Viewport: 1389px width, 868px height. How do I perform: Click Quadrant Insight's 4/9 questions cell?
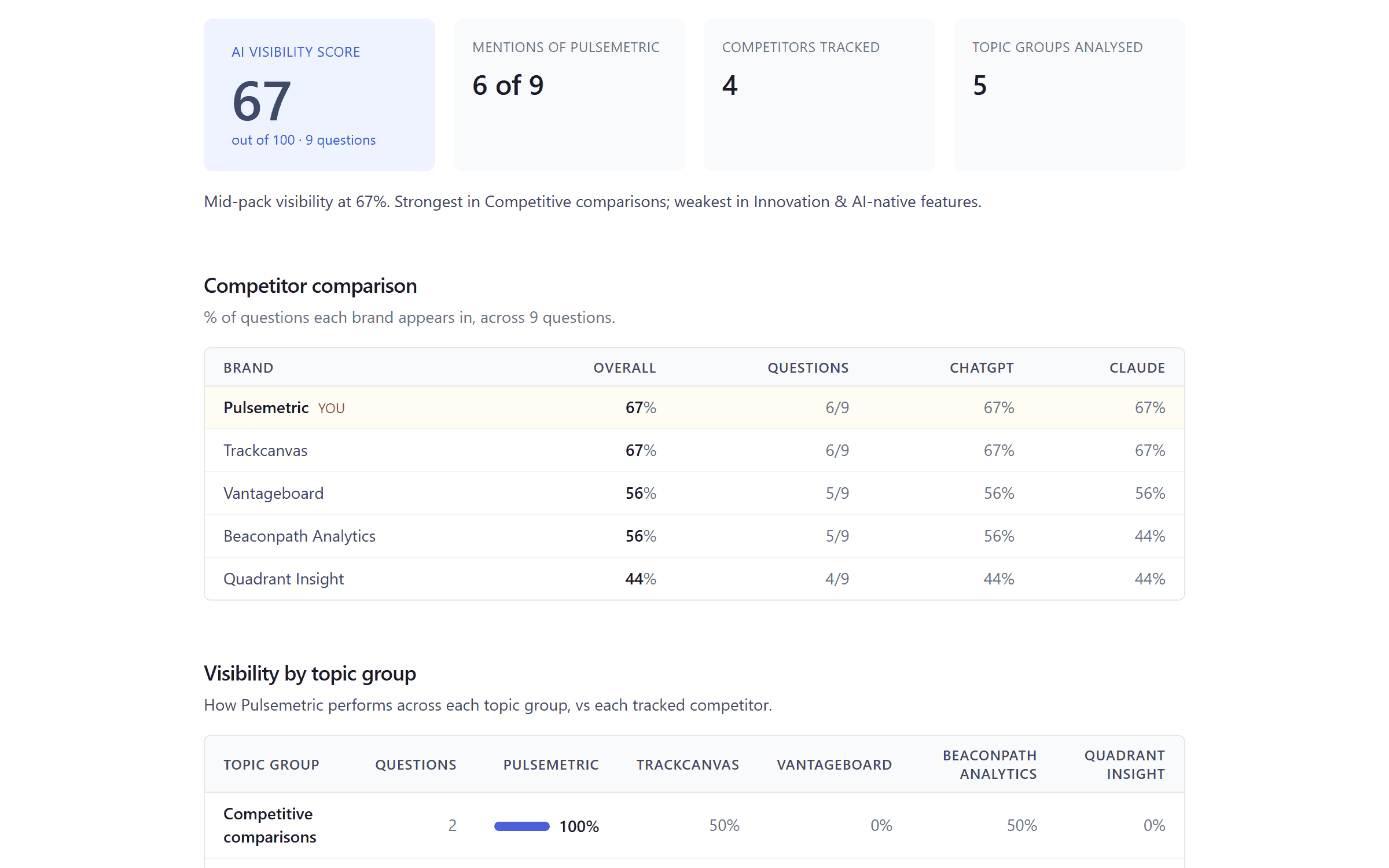click(837, 579)
